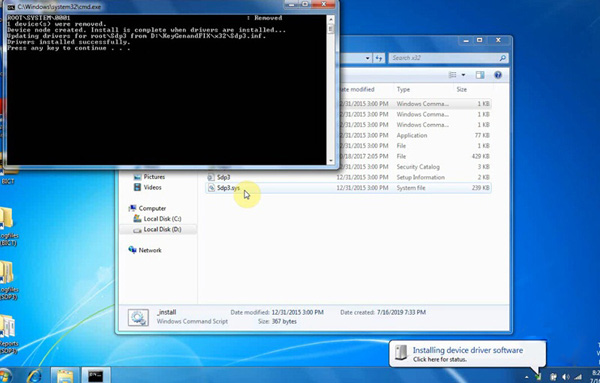600x383 pixels.
Task: Open the network signal tray icon
Action: coord(578,377)
